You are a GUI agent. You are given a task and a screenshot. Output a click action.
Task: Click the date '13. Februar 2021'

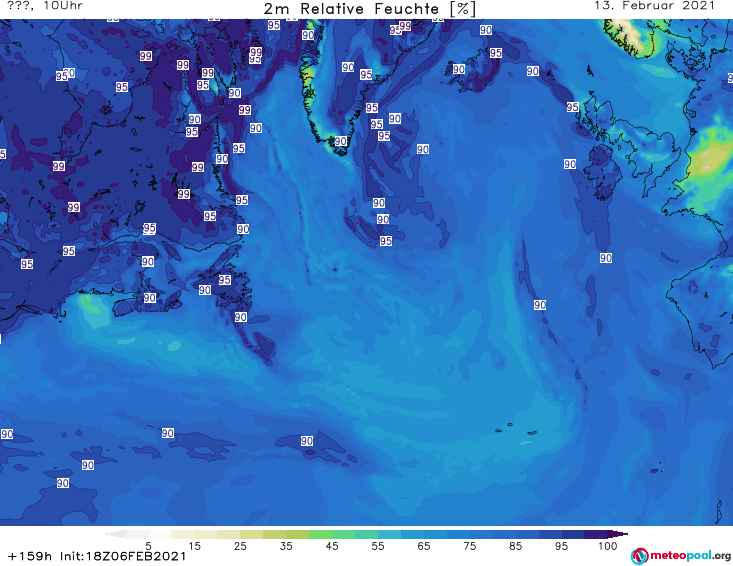click(x=654, y=6)
